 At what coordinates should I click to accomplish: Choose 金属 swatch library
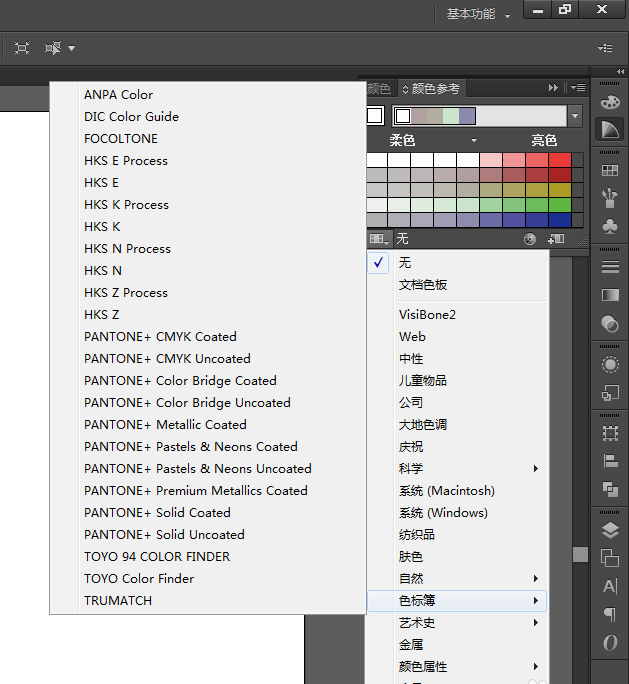pyautogui.click(x=458, y=645)
